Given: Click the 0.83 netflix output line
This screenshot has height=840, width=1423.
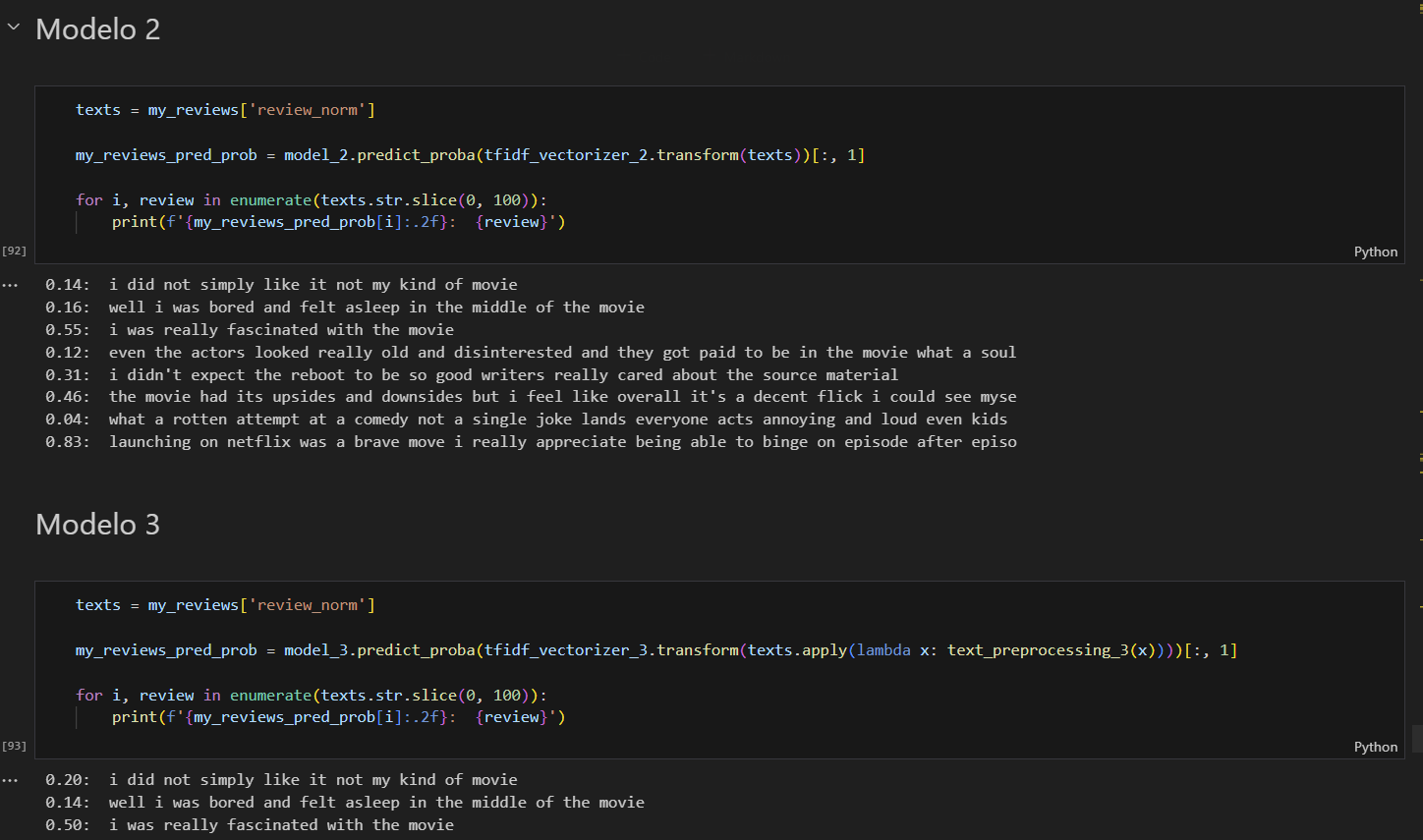Looking at the screenshot, I should [531, 442].
